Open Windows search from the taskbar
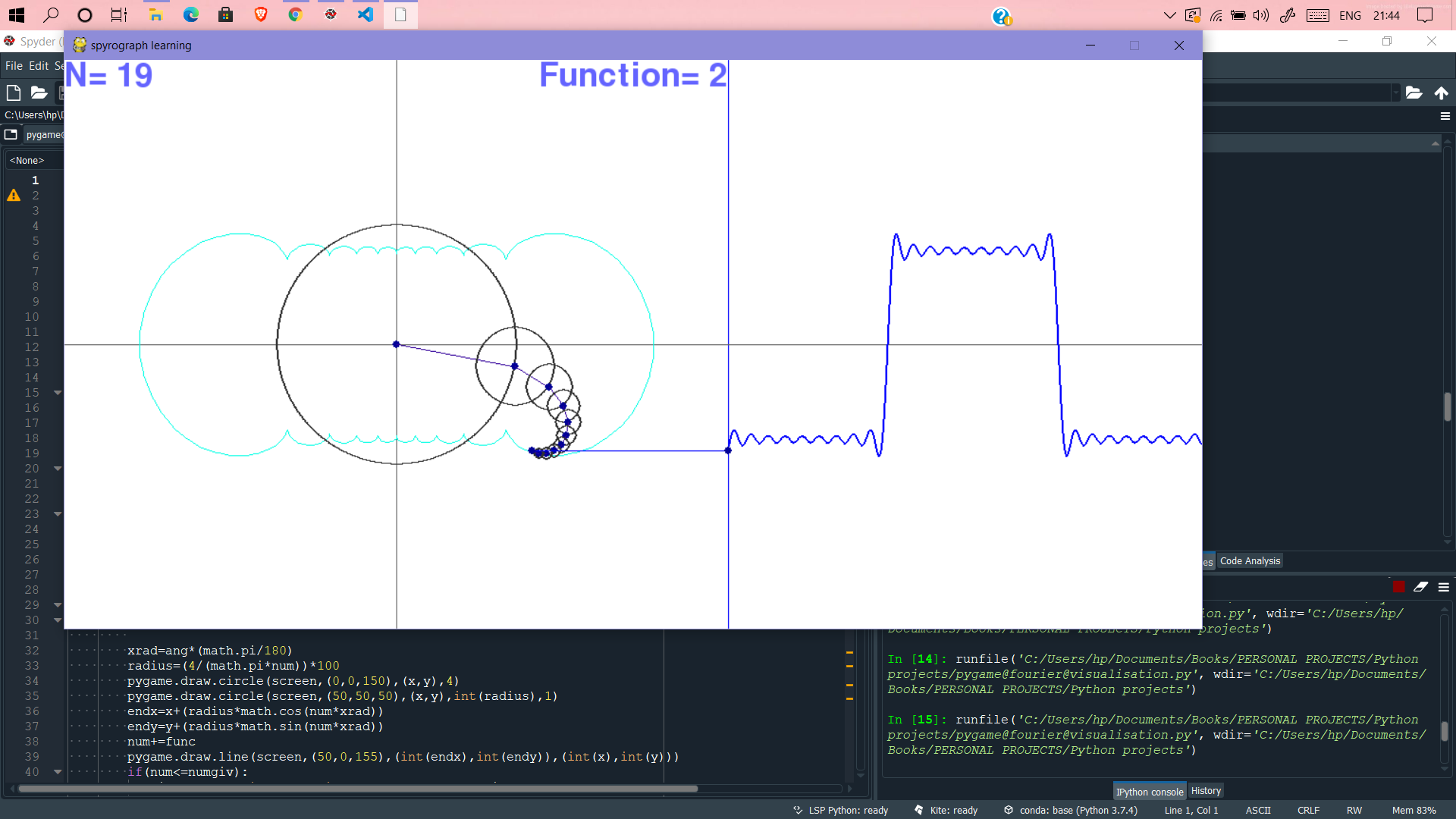 pos(51,14)
